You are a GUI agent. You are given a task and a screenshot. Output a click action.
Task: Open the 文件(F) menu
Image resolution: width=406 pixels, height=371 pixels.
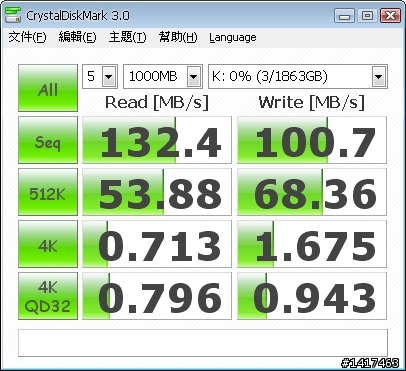27,37
